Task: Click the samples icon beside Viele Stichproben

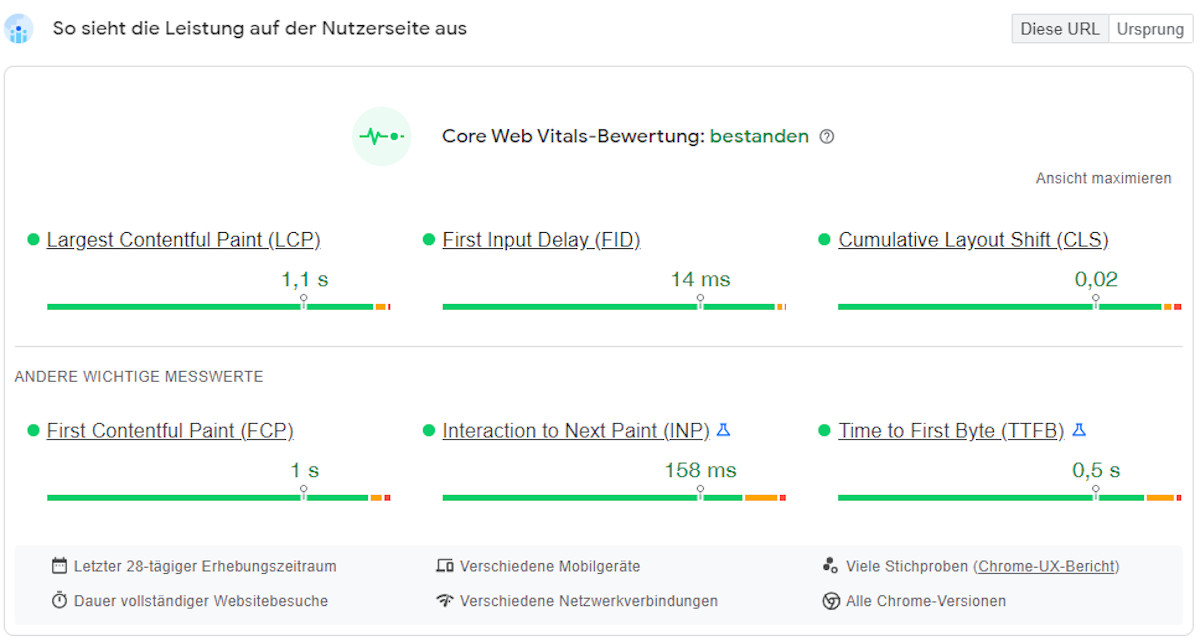Action: (x=830, y=566)
